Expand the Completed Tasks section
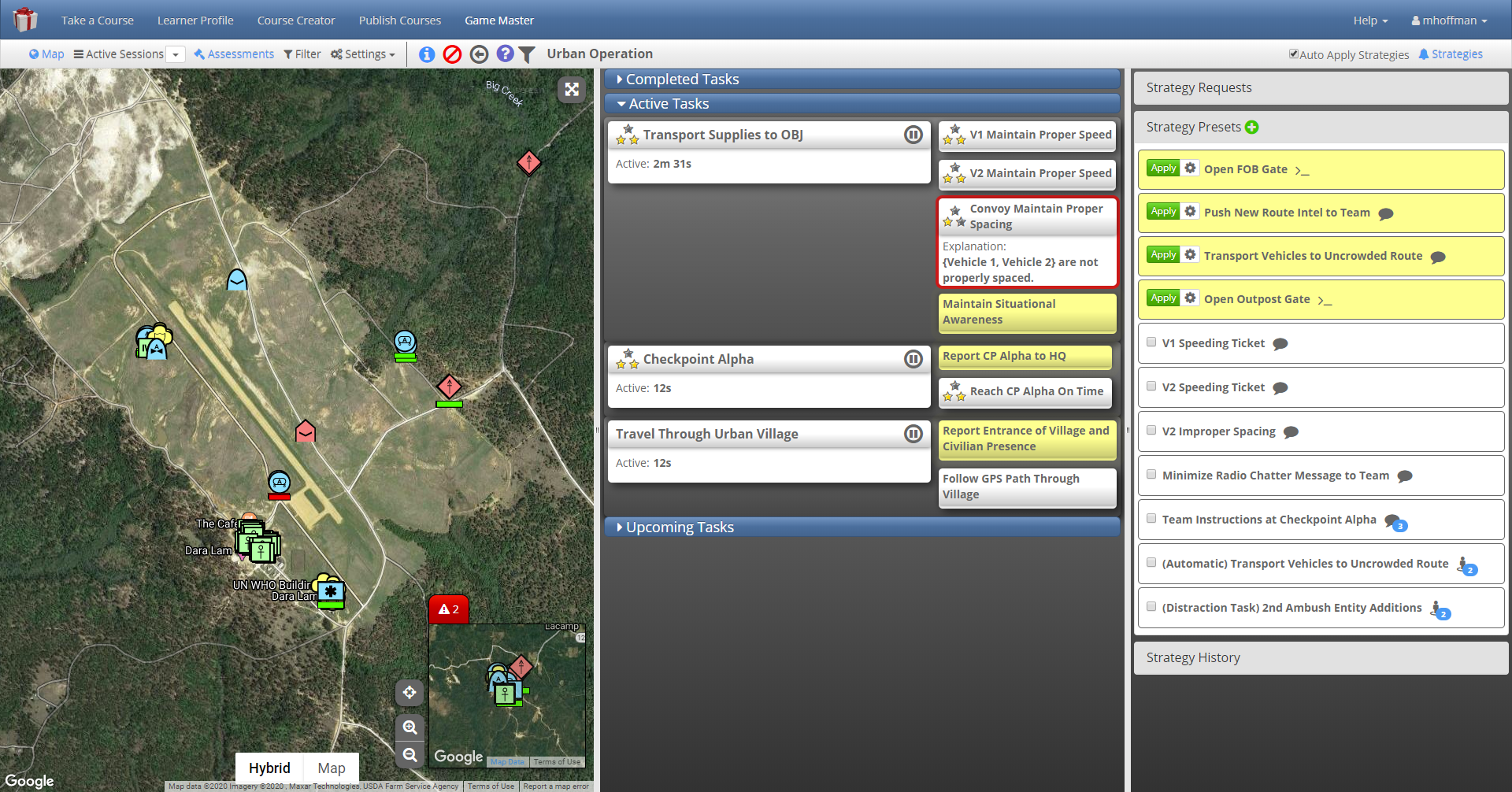The height and width of the screenshot is (792, 1512). [x=862, y=80]
